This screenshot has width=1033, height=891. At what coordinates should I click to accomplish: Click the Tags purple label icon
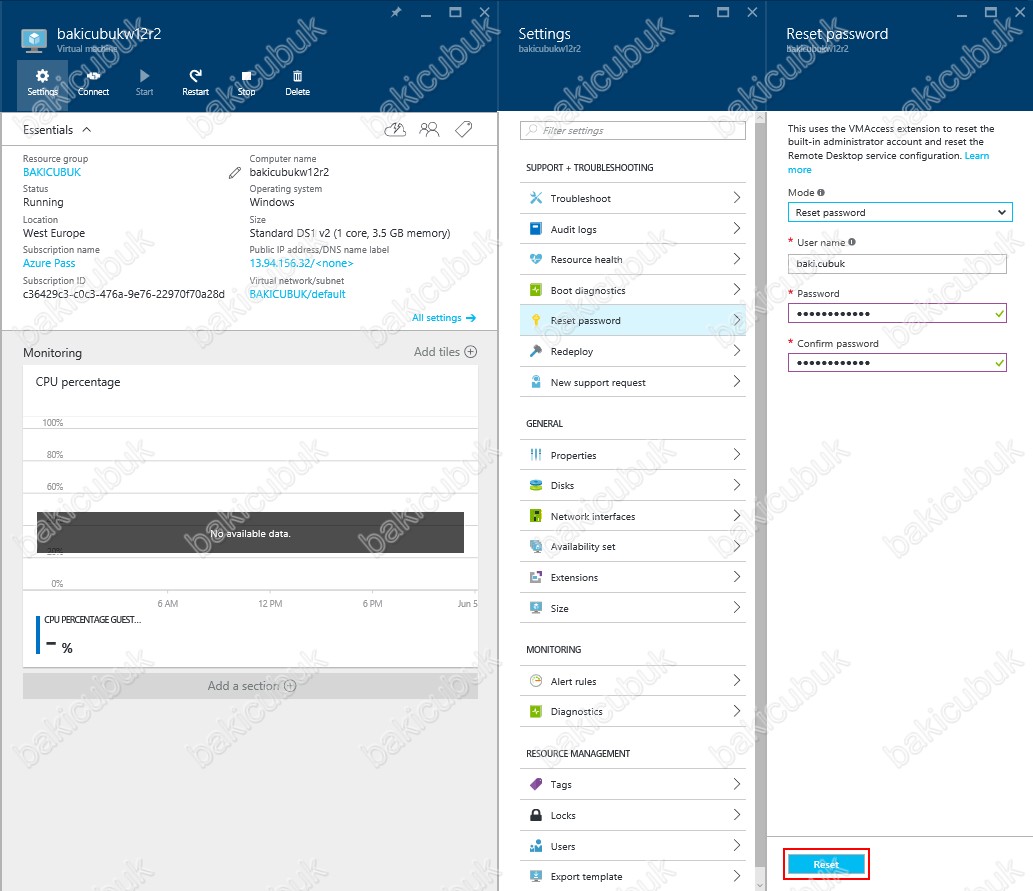tap(536, 784)
